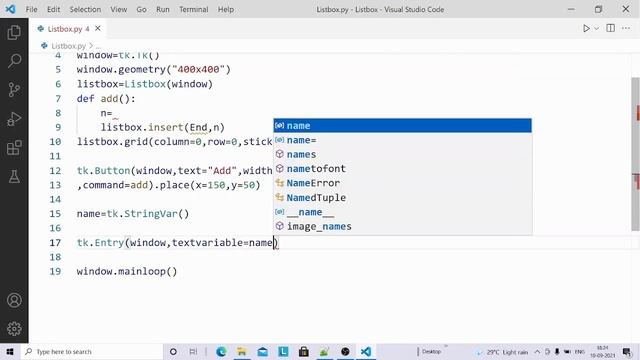Open the Go menu

pyautogui.click(x=141, y=9)
